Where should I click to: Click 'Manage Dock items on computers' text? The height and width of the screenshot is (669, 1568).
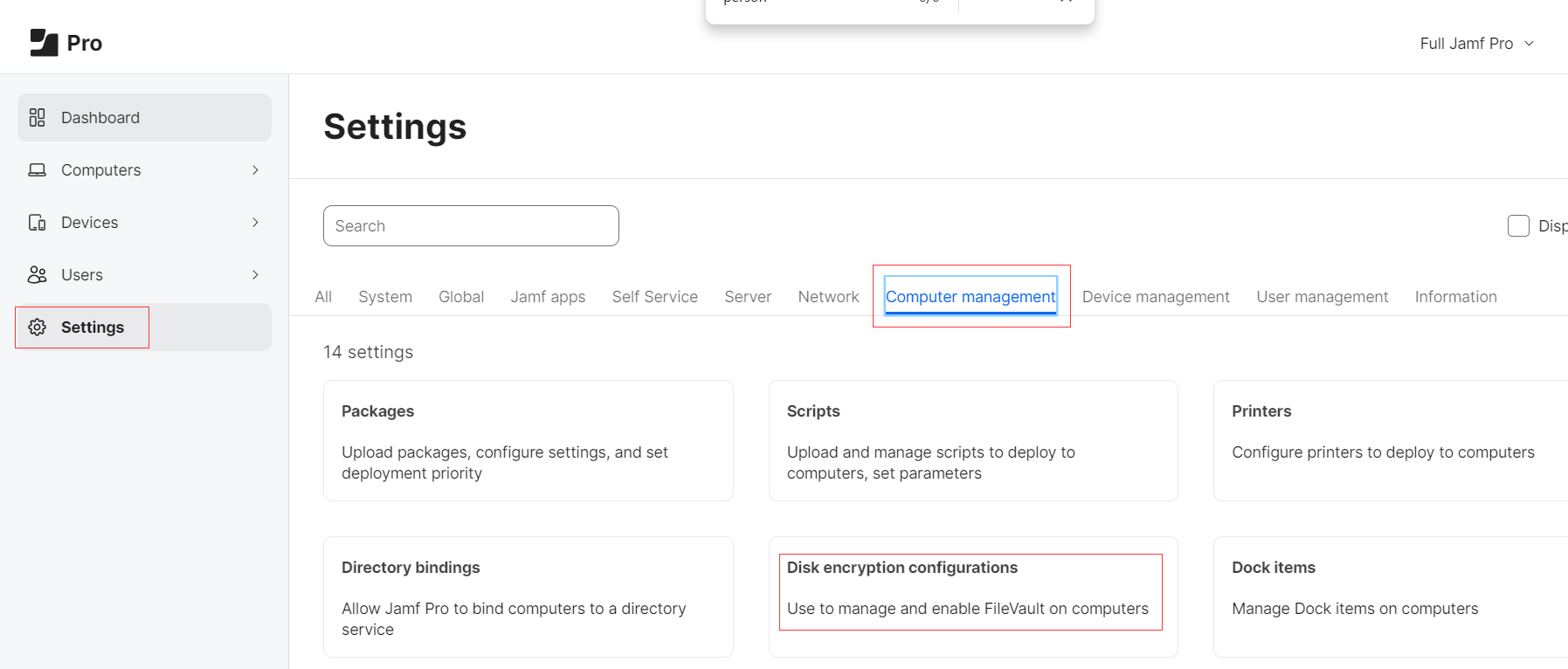tap(1355, 609)
